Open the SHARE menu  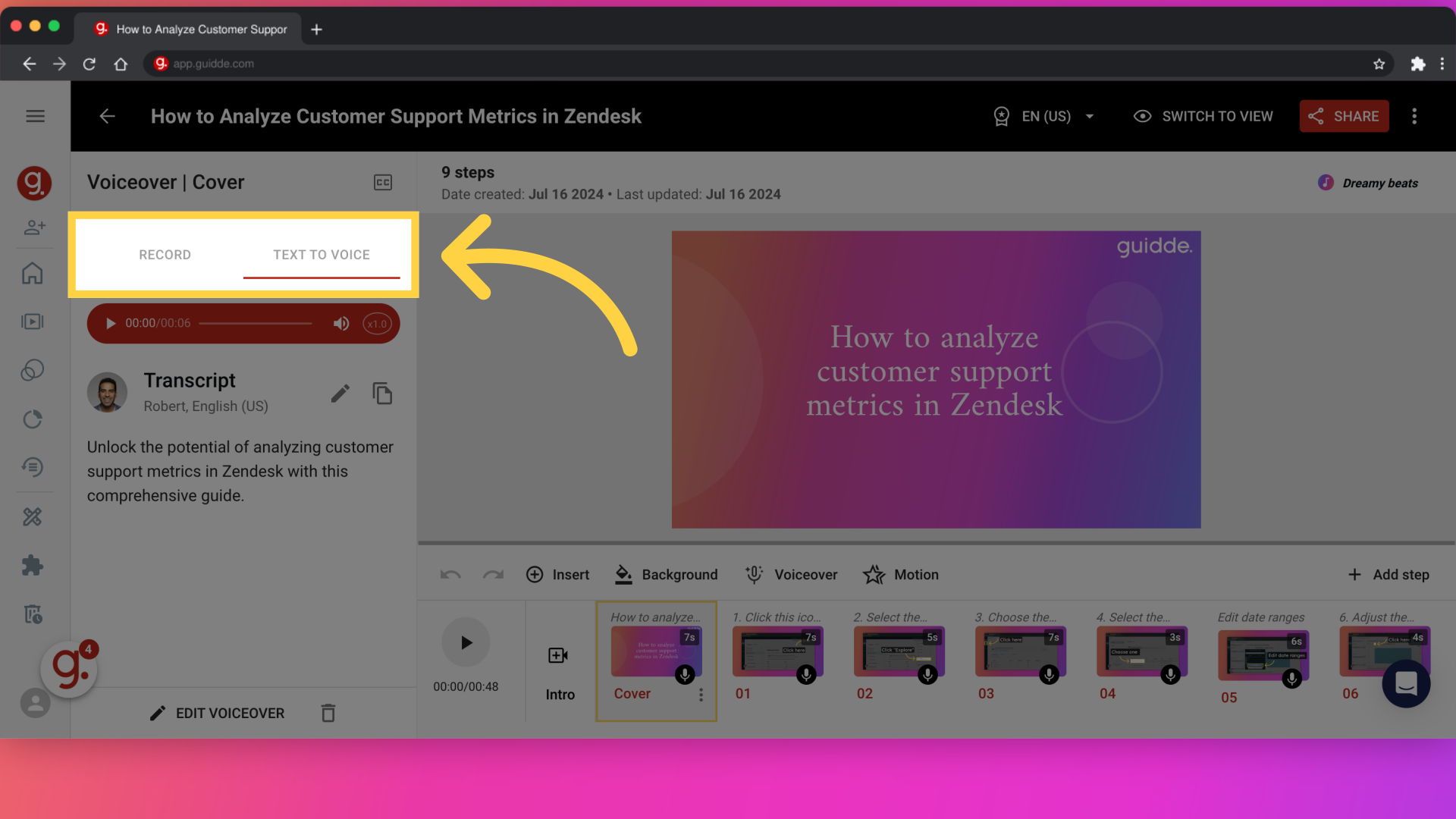[x=1345, y=115]
